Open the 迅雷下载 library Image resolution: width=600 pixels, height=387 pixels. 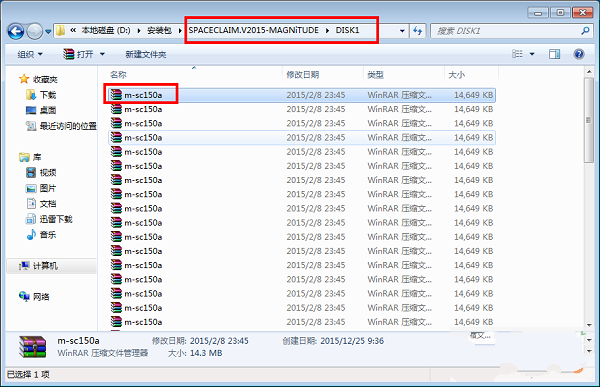pos(49,219)
